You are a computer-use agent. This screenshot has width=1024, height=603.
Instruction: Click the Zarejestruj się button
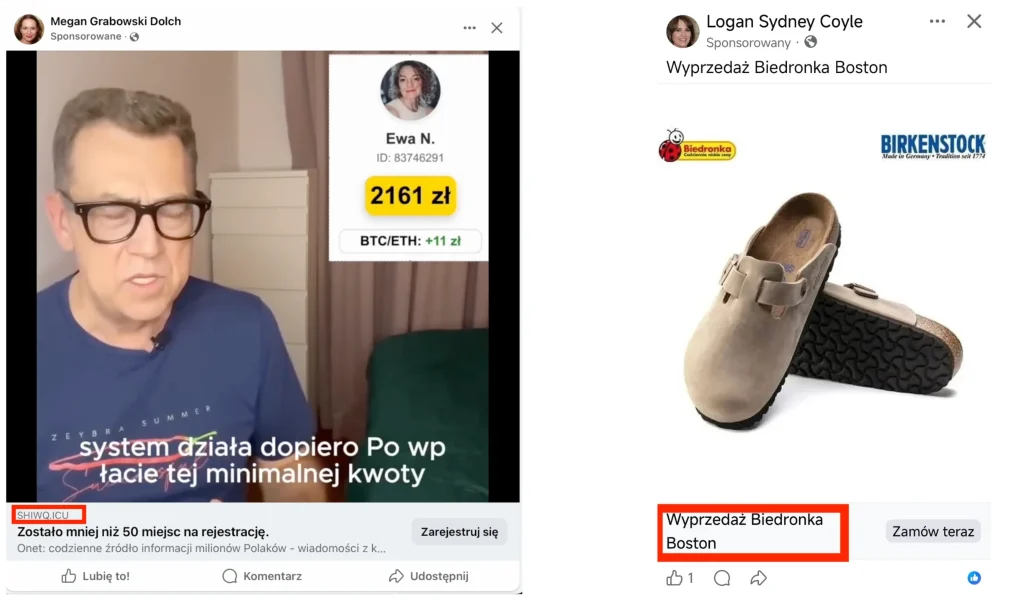click(459, 532)
